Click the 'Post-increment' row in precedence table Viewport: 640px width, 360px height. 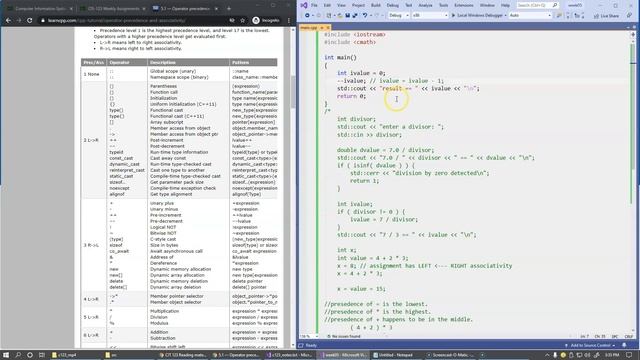tap(180, 140)
